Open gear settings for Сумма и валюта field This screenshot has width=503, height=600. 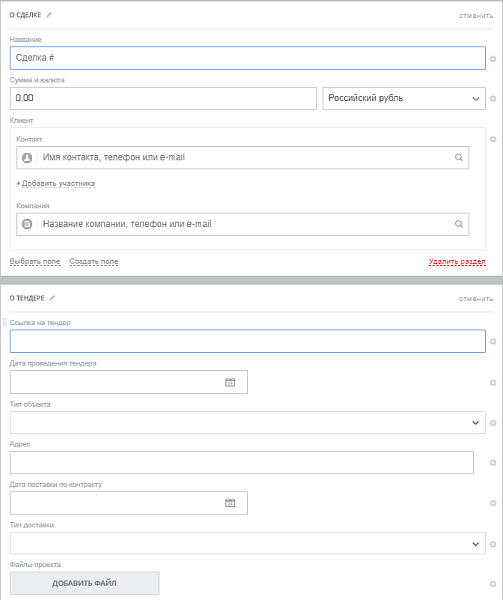493,99
